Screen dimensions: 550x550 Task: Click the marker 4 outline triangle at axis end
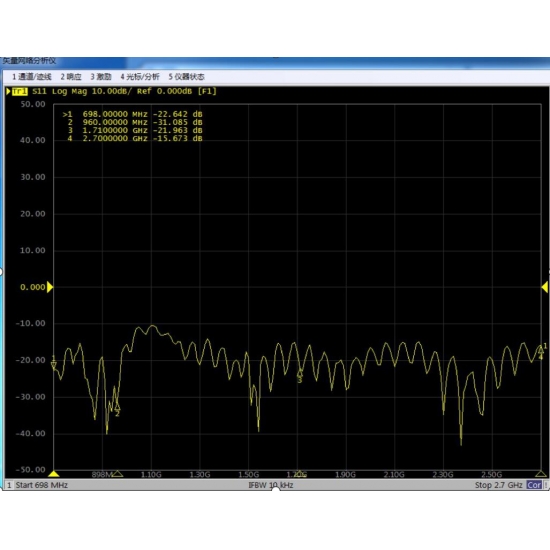point(541,474)
